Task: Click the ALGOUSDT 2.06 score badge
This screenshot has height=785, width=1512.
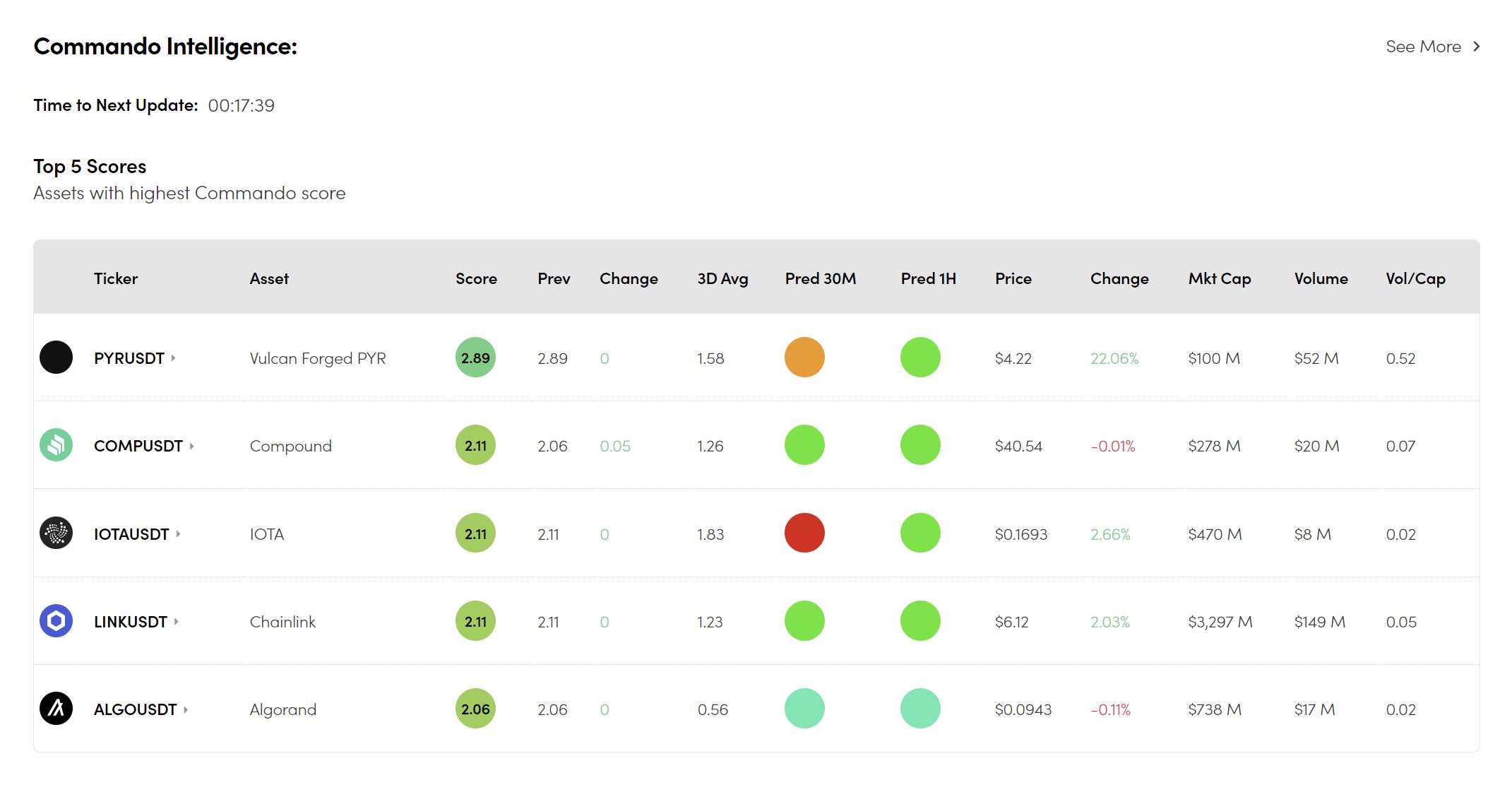Action: point(475,709)
